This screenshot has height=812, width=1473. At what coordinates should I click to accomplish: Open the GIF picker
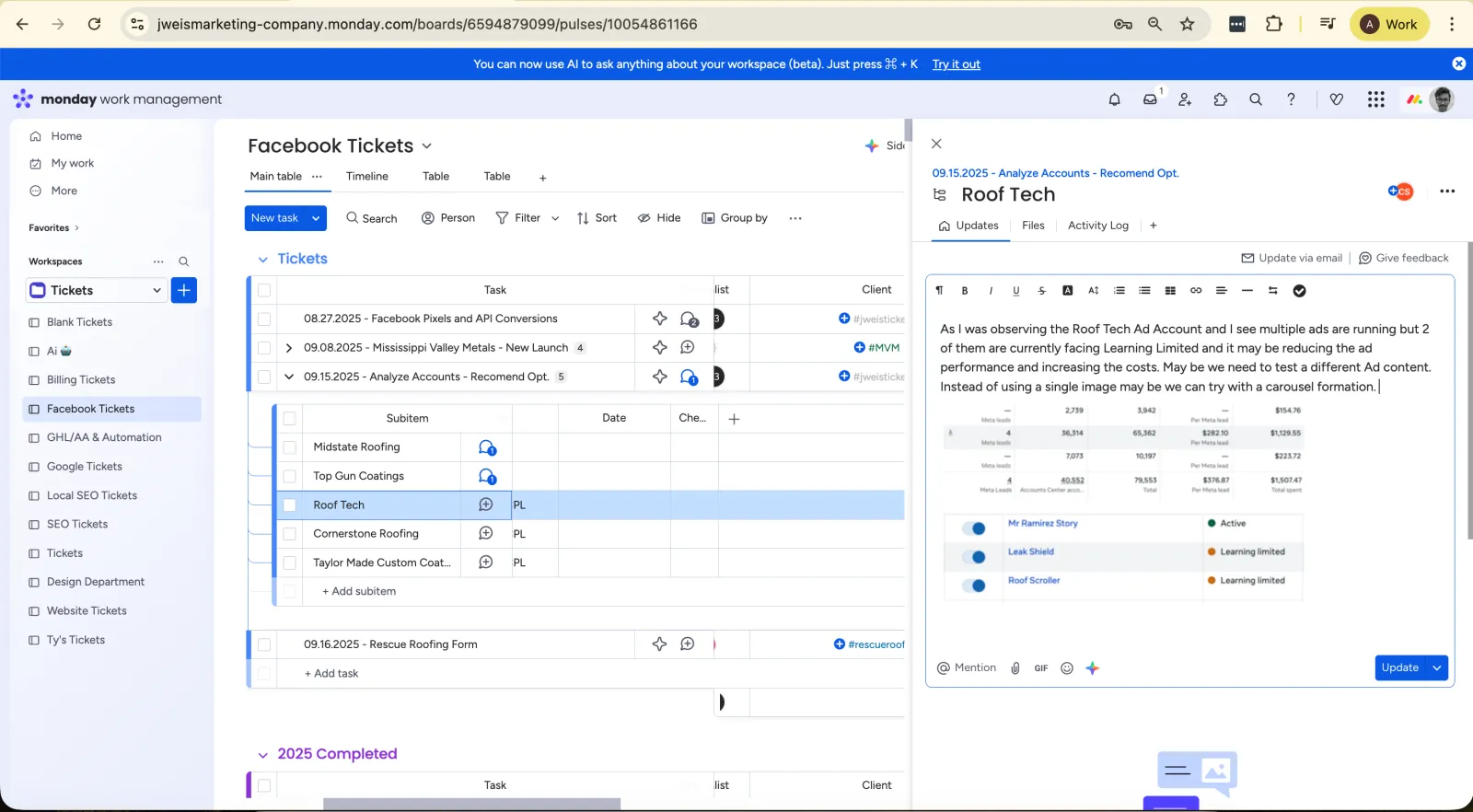(x=1041, y=668)
